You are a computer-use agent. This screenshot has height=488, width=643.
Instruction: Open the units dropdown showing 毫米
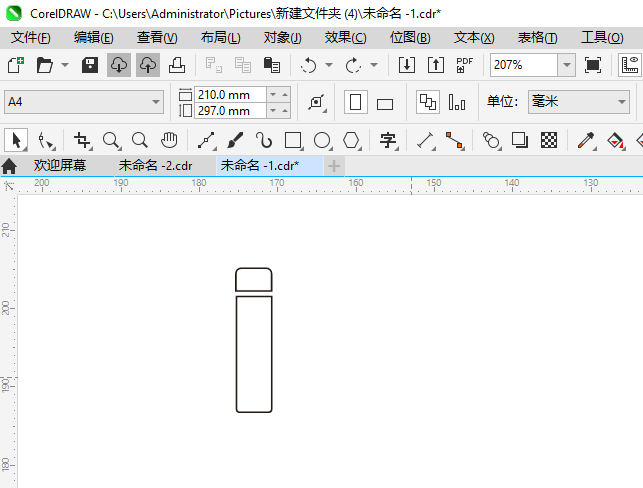(x=579, y=102)
